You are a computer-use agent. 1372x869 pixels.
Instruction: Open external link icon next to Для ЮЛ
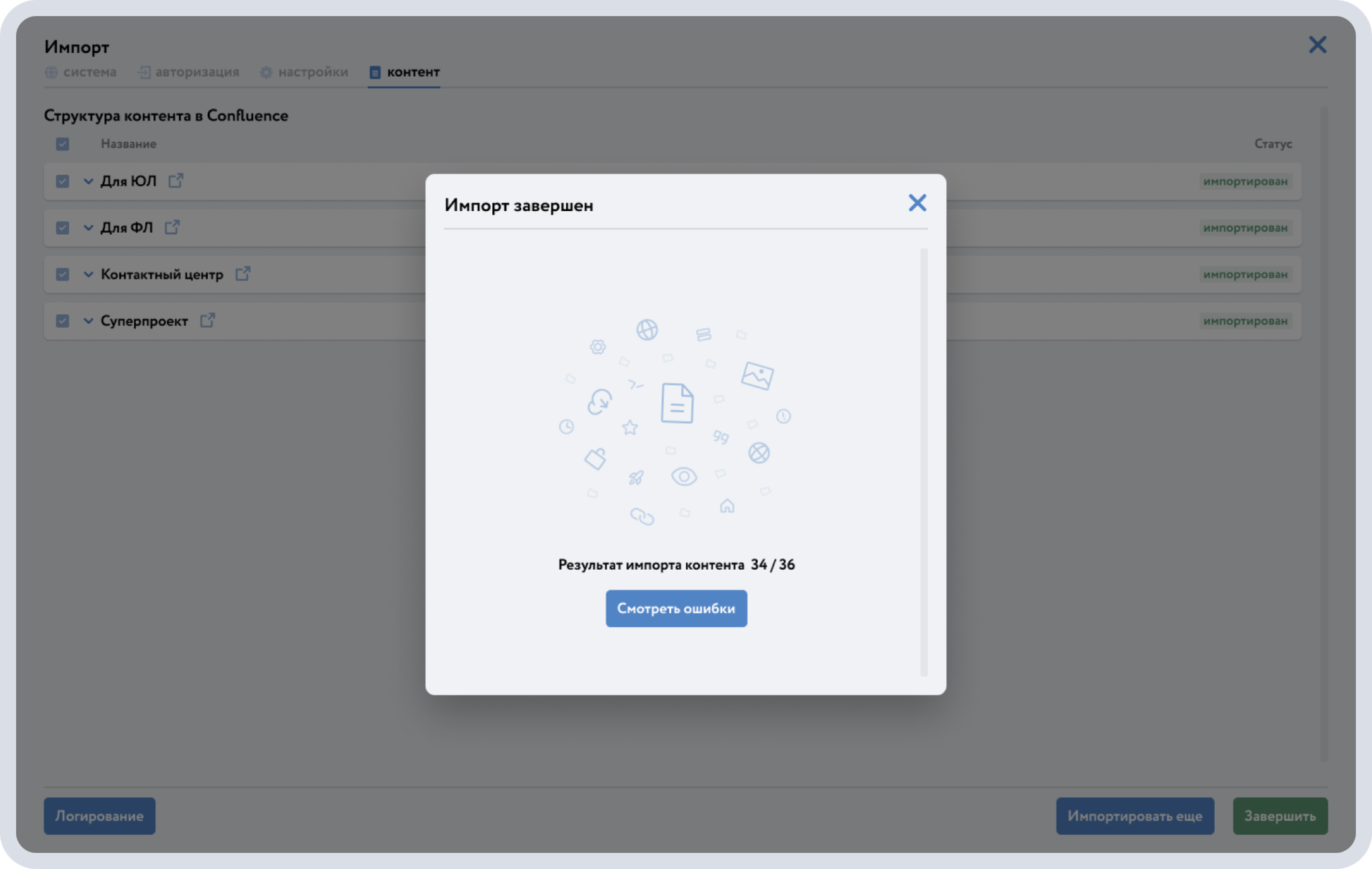(x=176, y=181)
